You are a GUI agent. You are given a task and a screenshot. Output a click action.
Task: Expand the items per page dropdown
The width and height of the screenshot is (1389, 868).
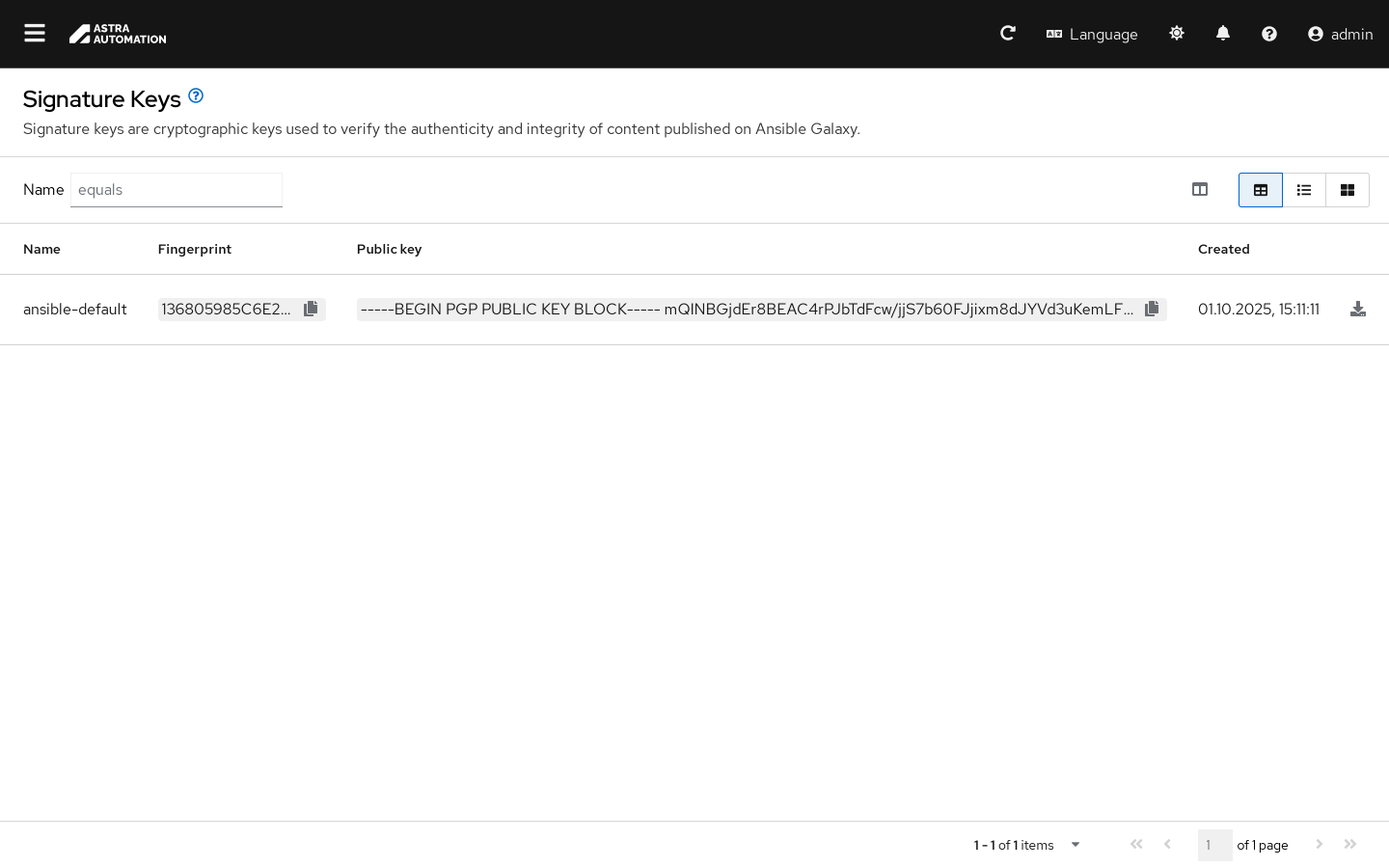tap(1075, 845)
